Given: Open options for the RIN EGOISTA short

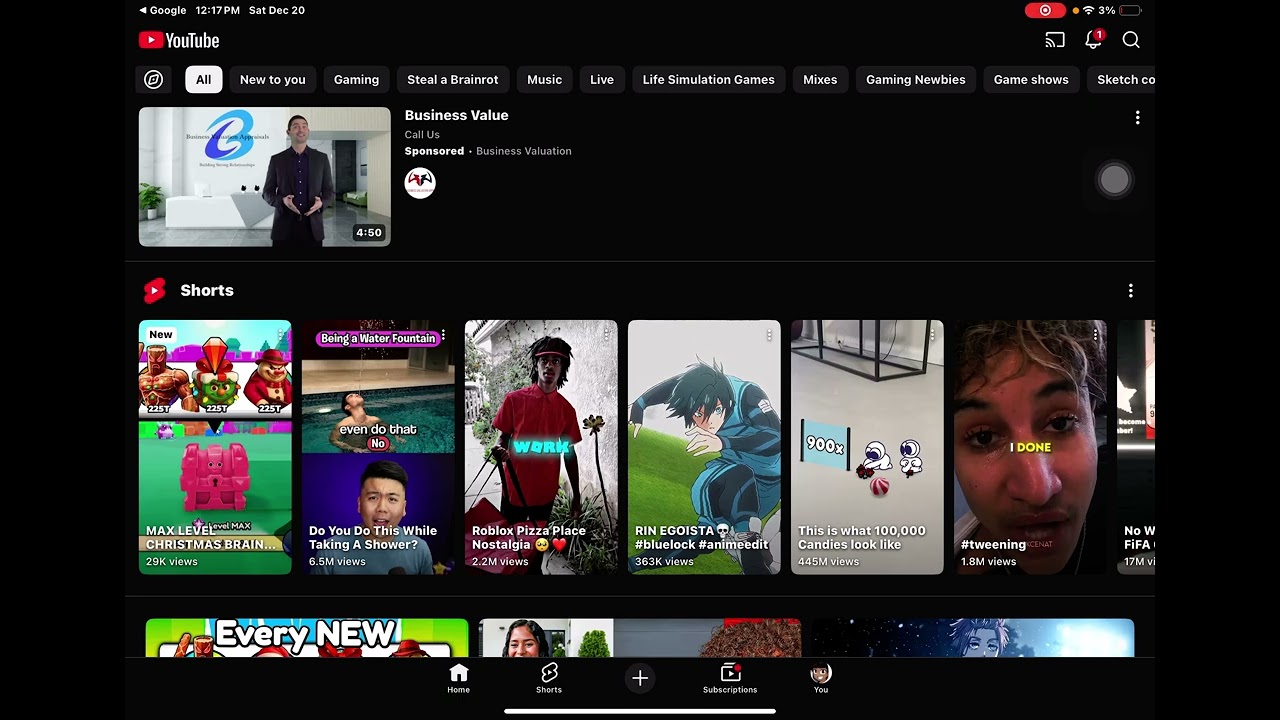Looking at the screenshot, I should [x=769, y=335].
